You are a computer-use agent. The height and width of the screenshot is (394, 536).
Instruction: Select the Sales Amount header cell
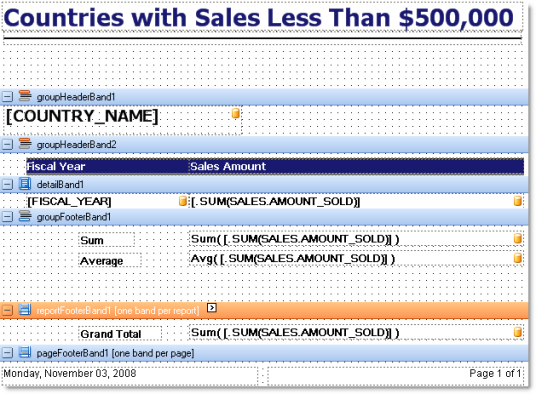tap(356, 166)
